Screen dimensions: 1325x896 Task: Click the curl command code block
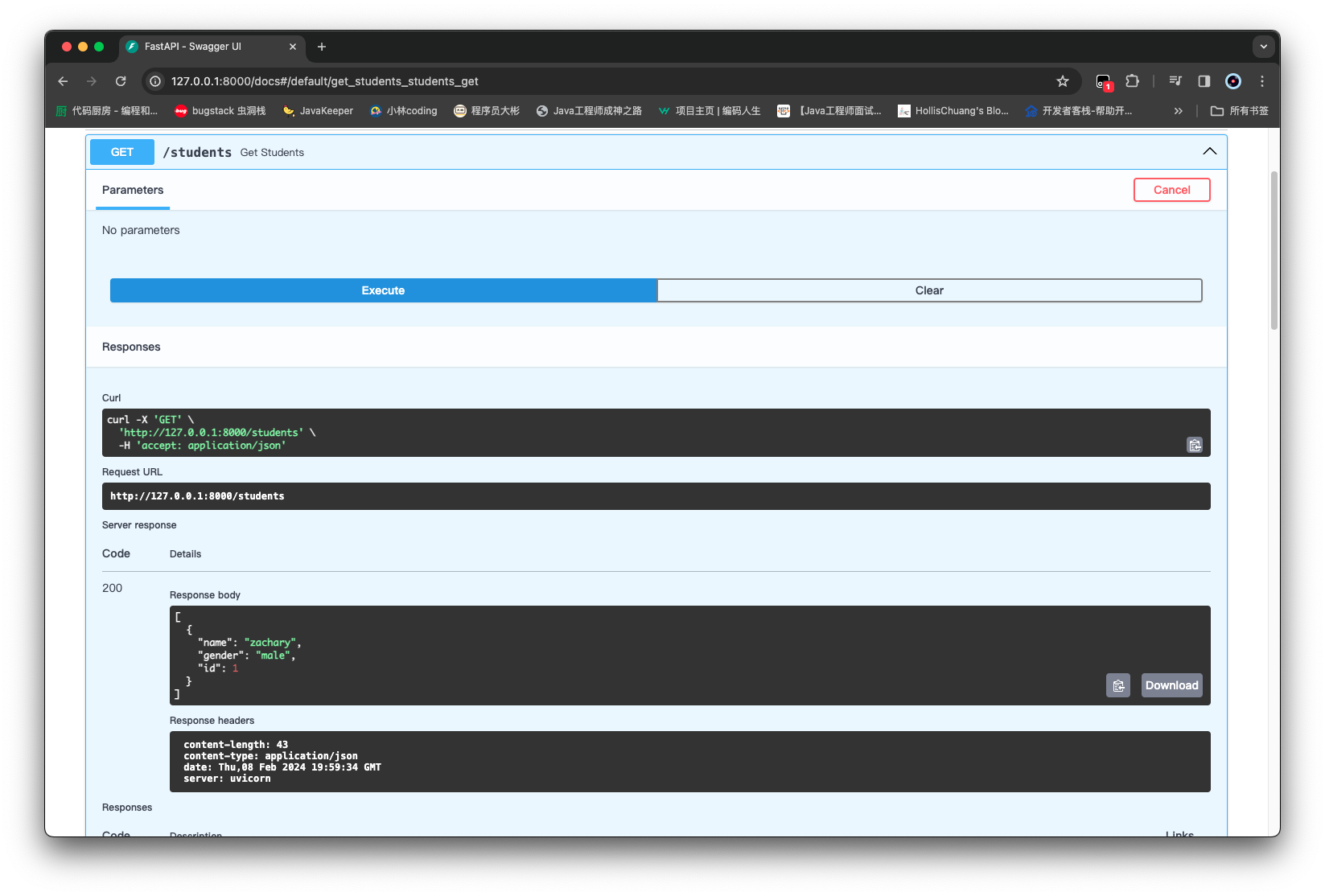(656, 433)
